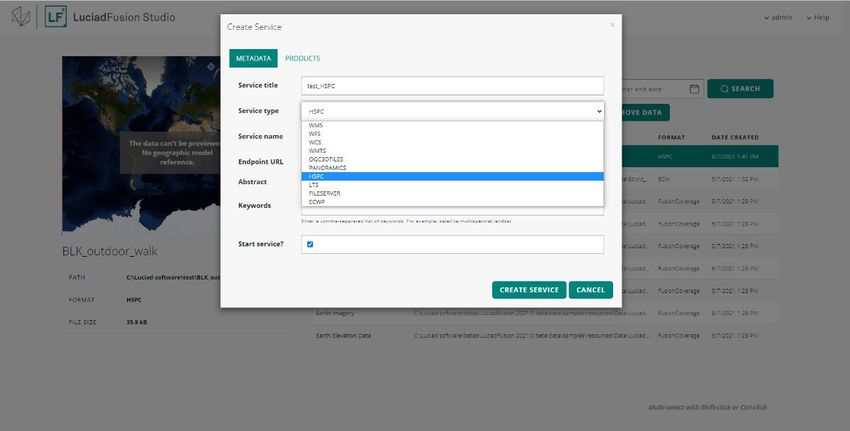Screen dimensions: 850x431
Task: Select WFS service type option
Action: pos(452,133)
